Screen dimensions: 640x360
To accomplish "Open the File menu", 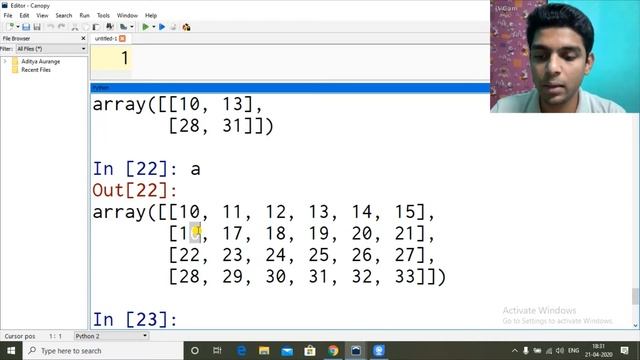I will [8, 16].
